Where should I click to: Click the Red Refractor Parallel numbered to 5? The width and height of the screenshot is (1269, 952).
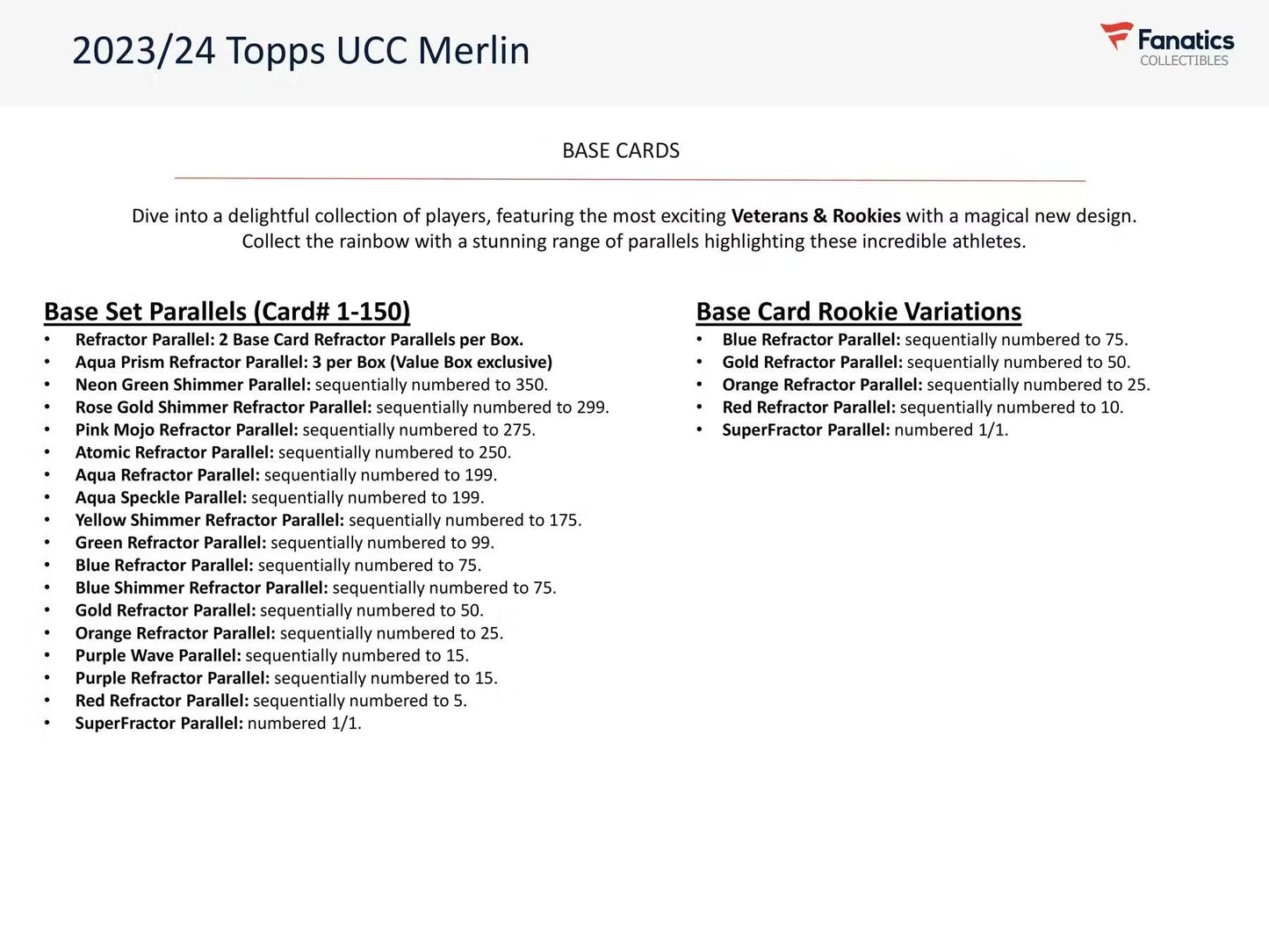270,701
